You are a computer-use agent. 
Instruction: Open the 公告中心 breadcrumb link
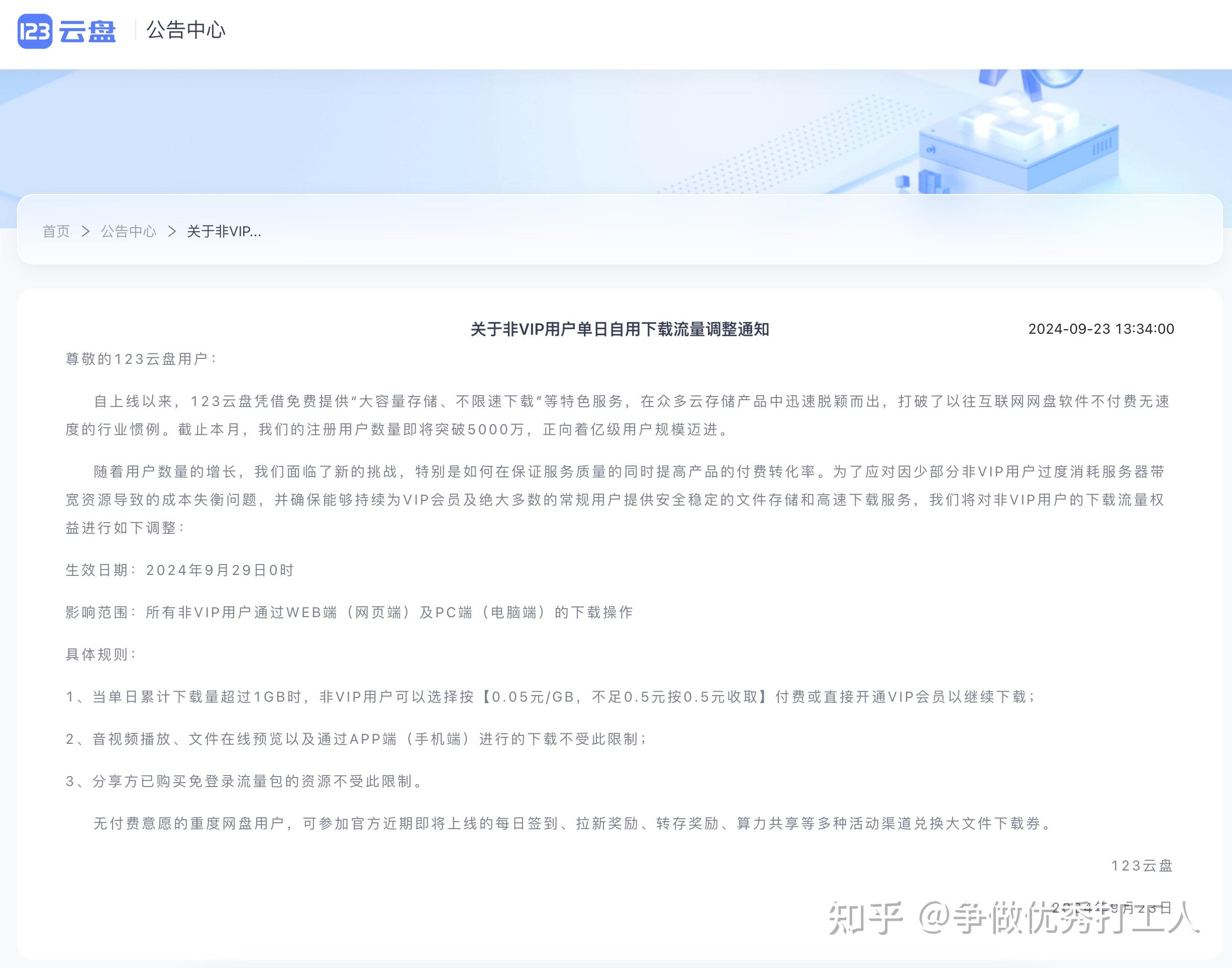[x=129, y=231]
